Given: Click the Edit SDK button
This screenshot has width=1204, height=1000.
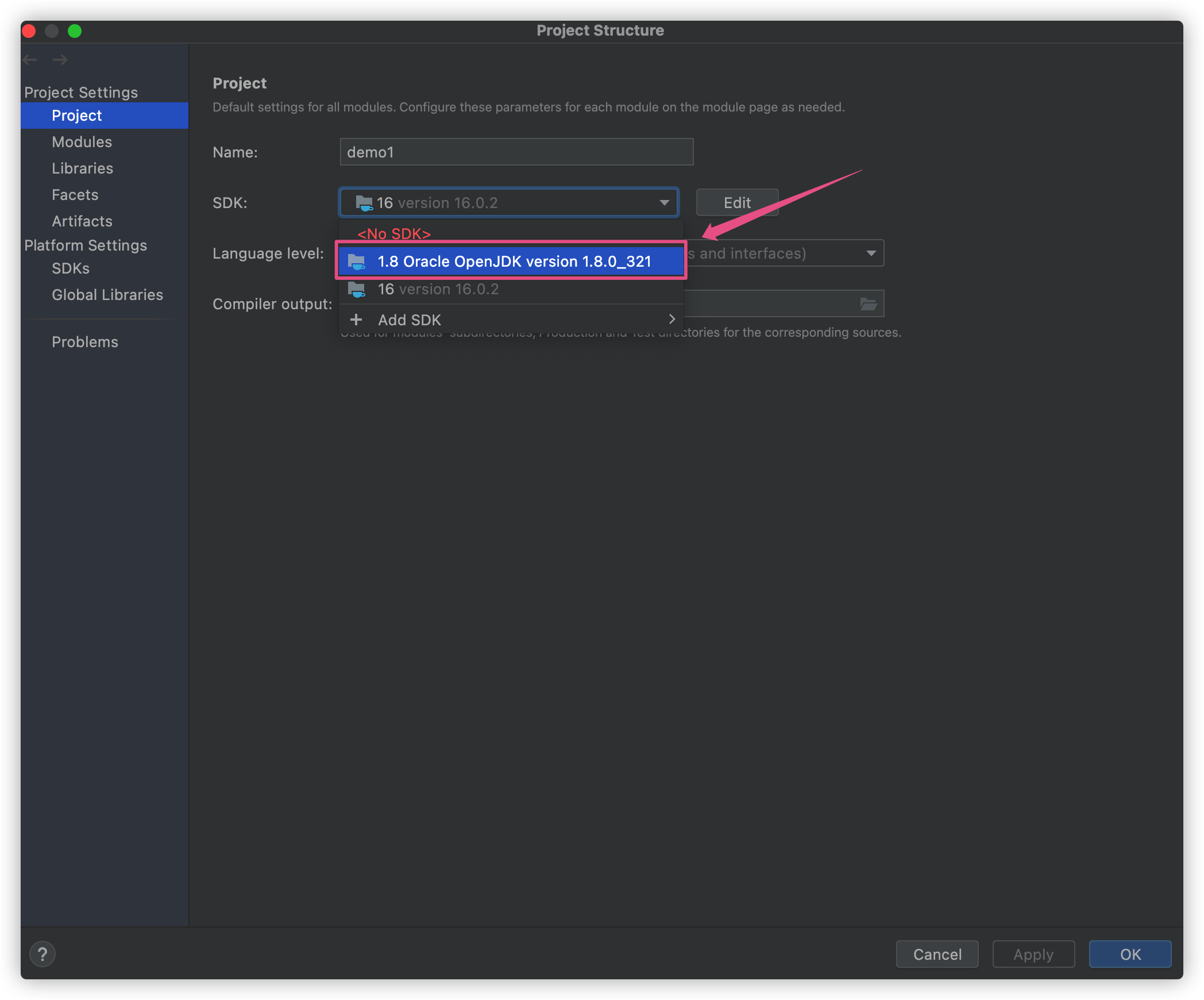Looking at the screenshot, I should (x=737, y=203).
